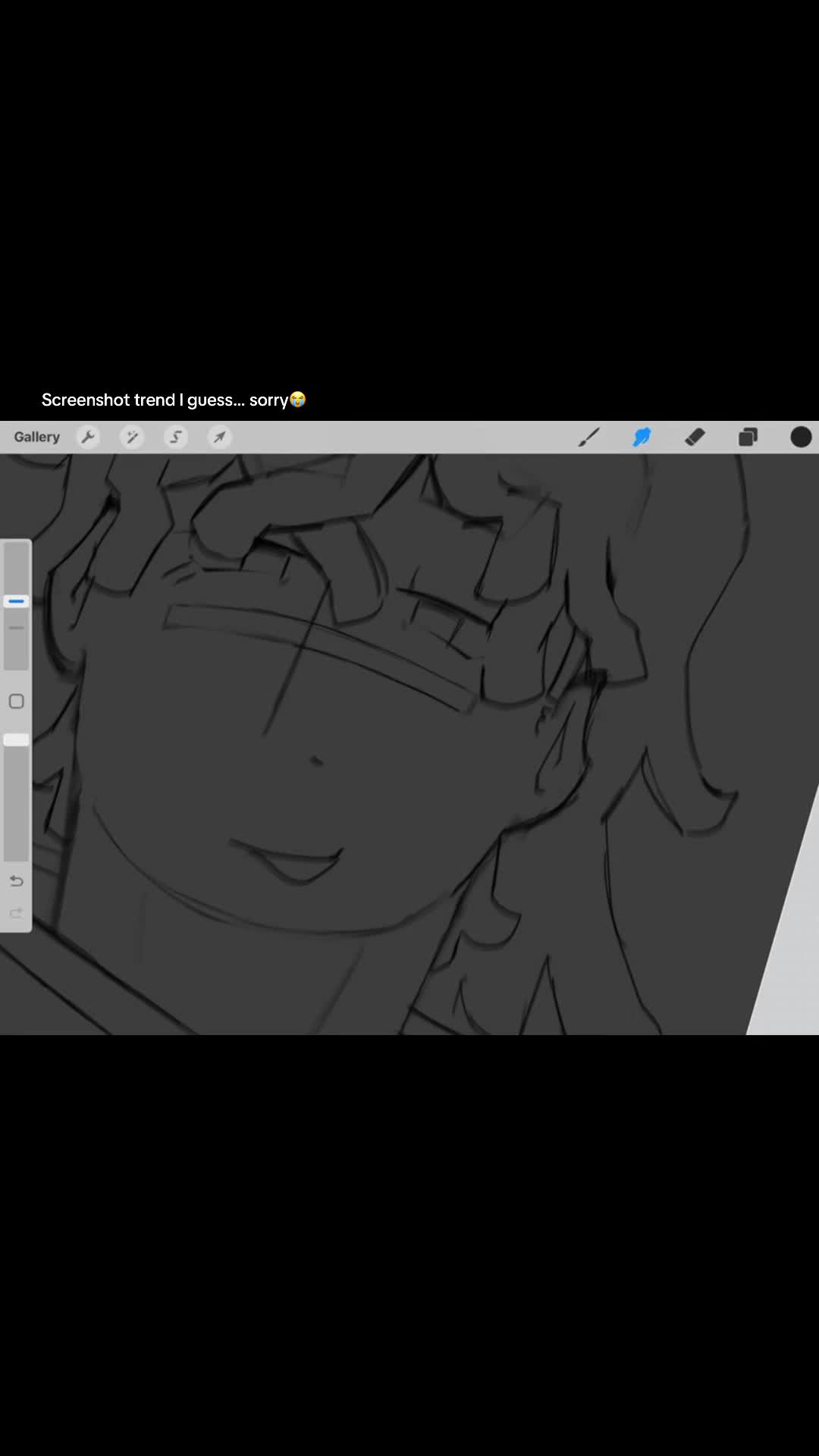This screenshot has height=1456, width=819.
Task: Undo the last stroke with sidebar arrow
Action: [x=17, y=881]
